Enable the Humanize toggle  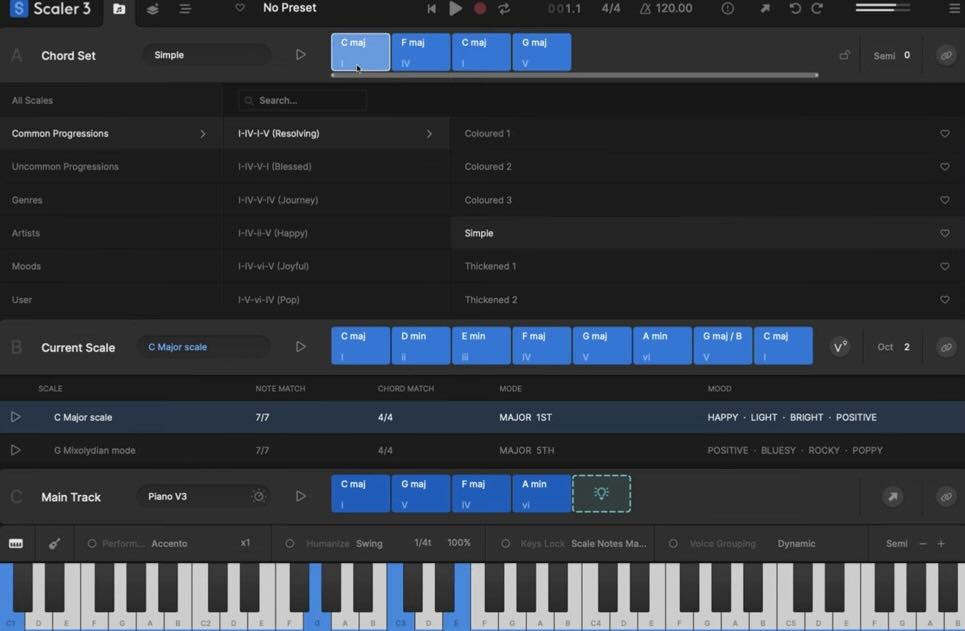click(x=290, y=544)
